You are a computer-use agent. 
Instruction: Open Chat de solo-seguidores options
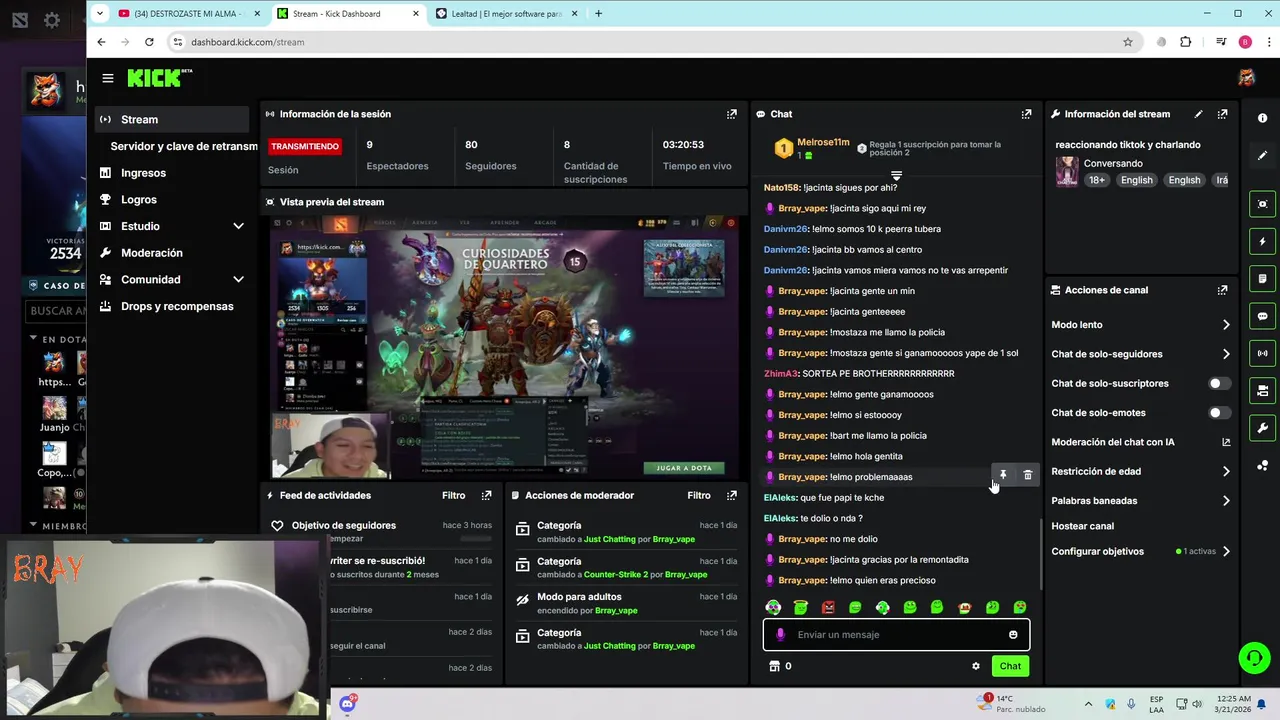coord(1141,354)
